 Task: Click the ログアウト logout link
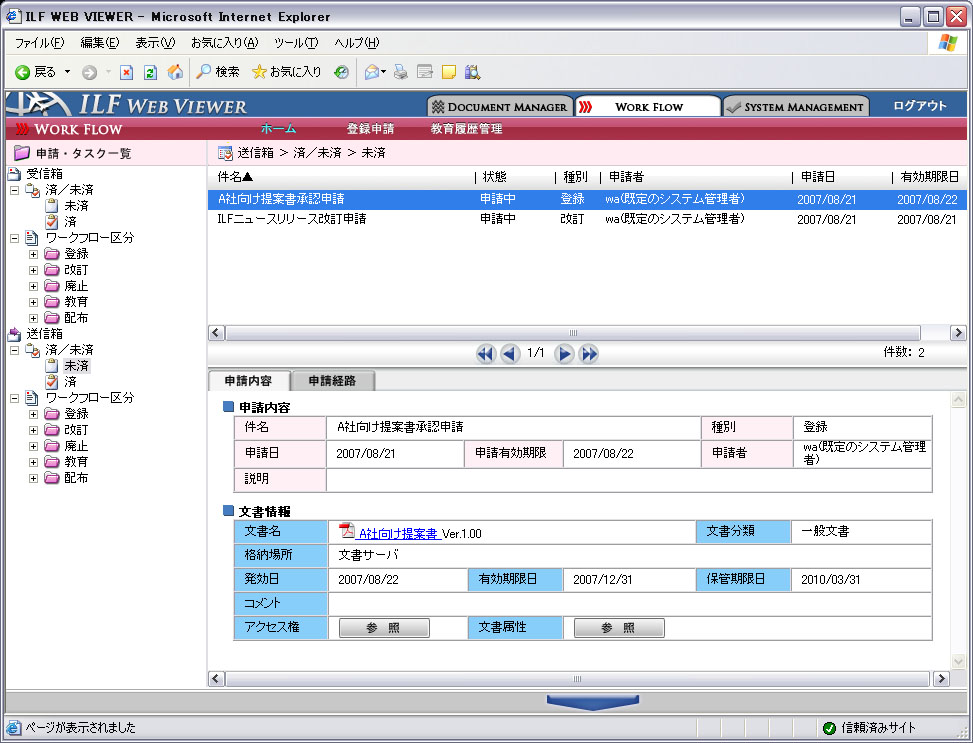[920, 106]
